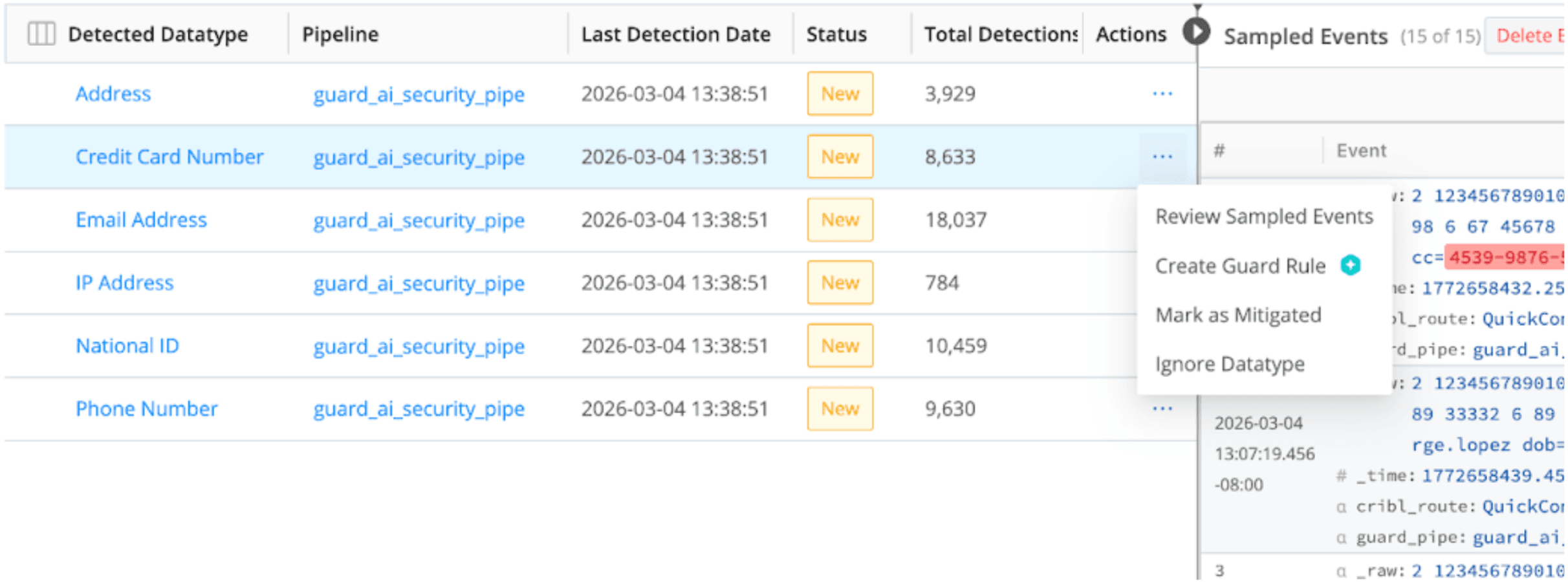Select Review Sampled Events from the menu
This screenshot has width=1568, height=582.
point(1265,216)
